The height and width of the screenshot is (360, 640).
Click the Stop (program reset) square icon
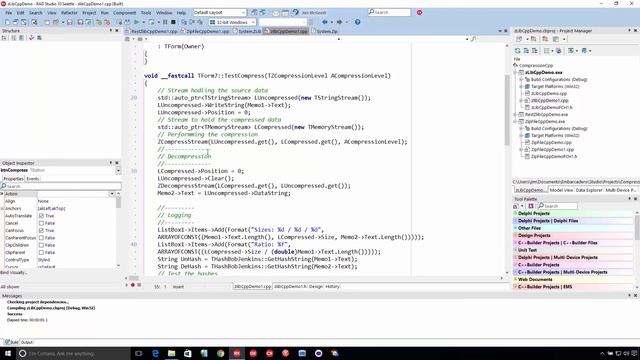point(173,22)
